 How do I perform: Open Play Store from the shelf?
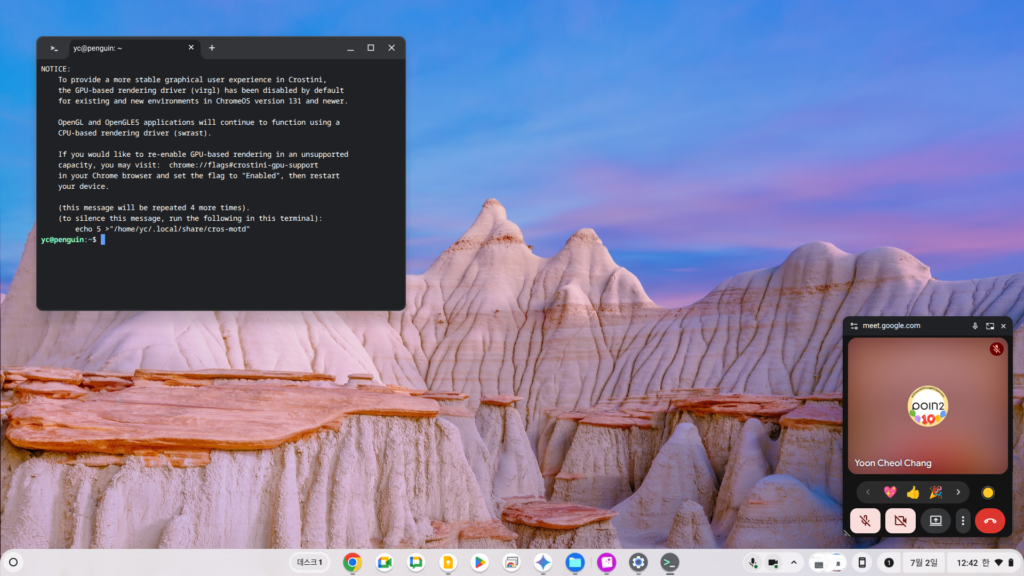click(479, 562)
